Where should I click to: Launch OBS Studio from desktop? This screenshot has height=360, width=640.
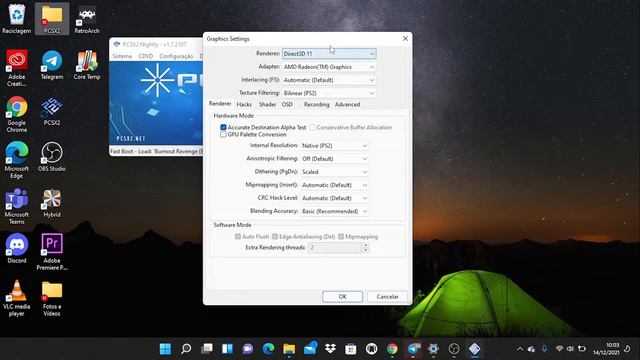pos(52,157)
